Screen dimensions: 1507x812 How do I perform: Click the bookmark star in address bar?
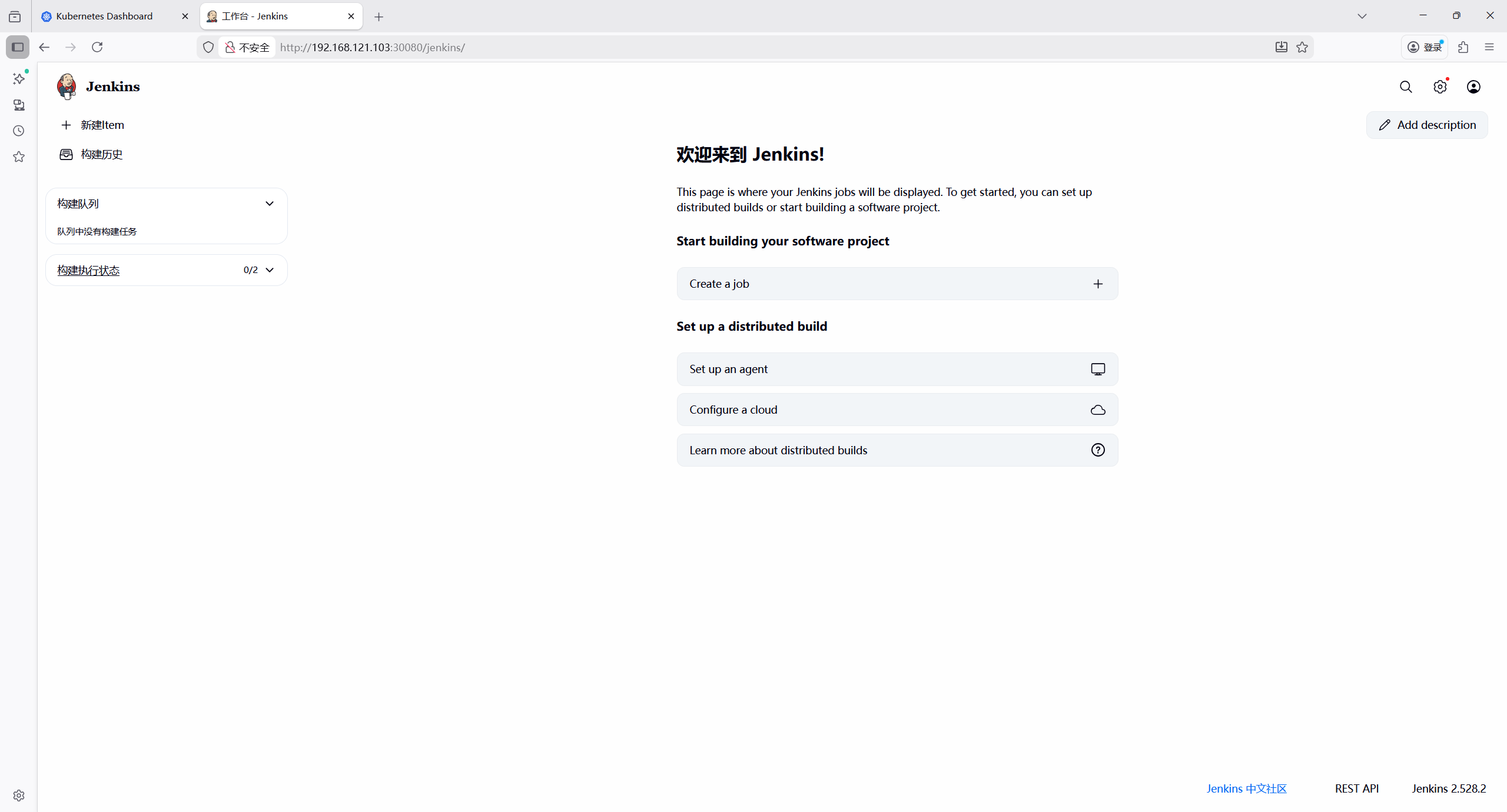(1302, 47)
